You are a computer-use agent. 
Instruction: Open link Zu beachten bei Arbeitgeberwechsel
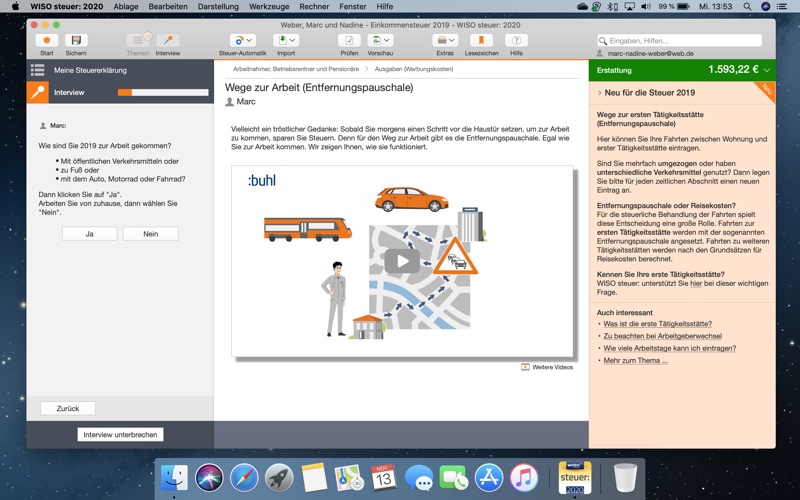coord(662,336)
